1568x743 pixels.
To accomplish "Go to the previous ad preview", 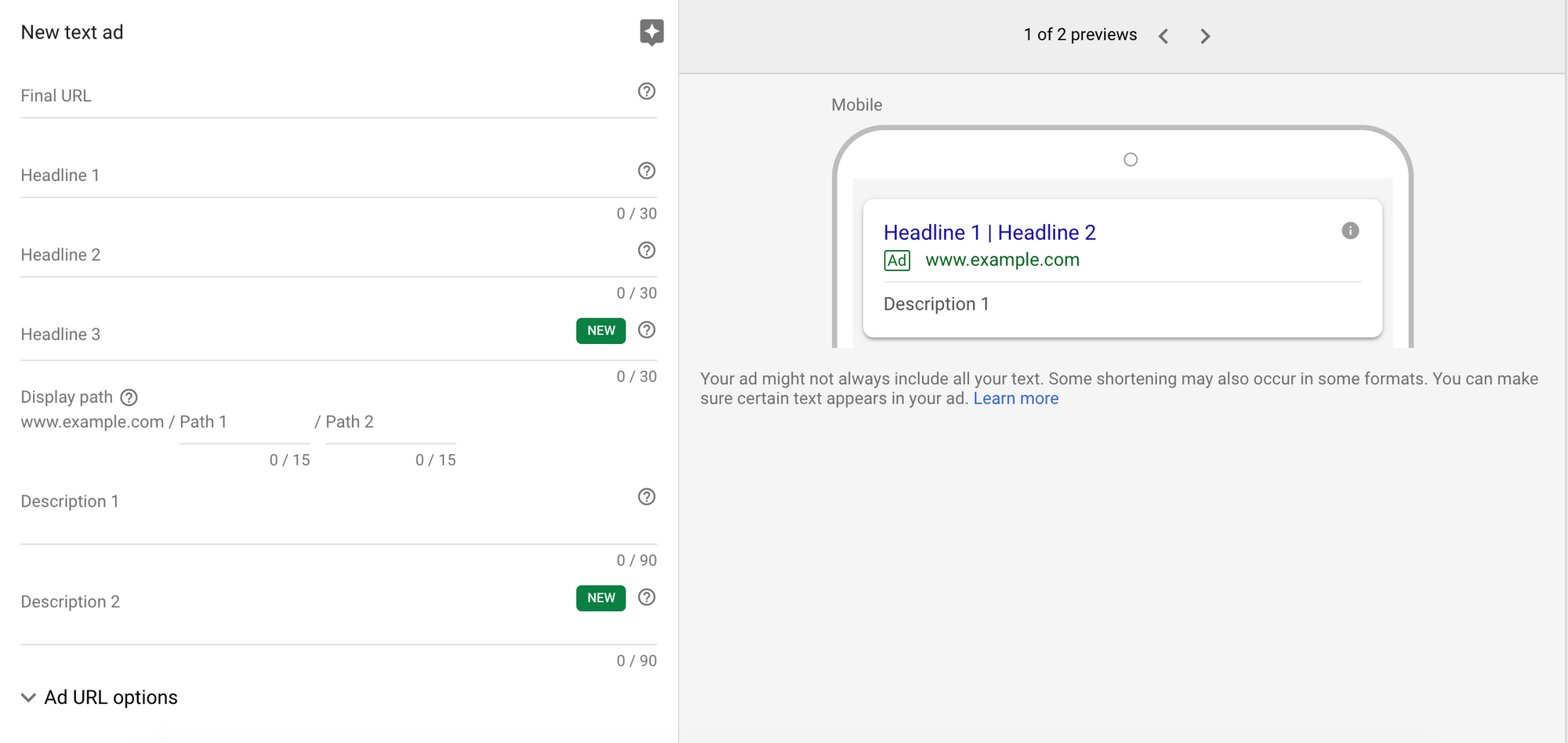I will click(x=1163, y=36).
